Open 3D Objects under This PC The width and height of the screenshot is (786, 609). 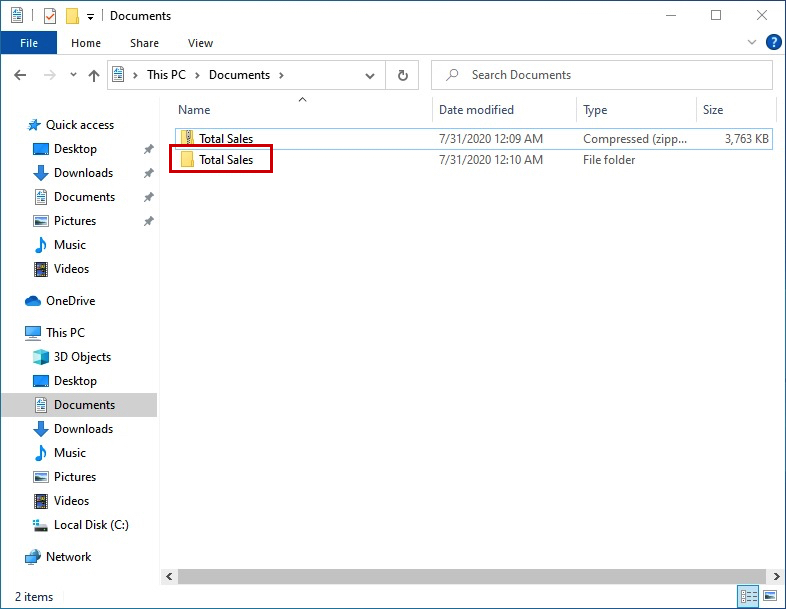82,357
